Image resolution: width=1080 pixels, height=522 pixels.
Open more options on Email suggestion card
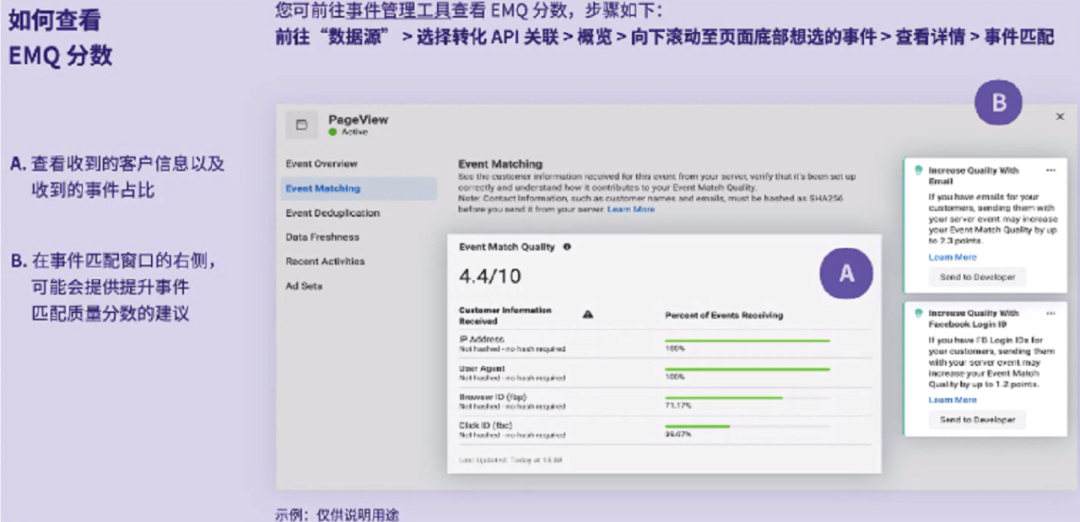[x=1050, y=169]
